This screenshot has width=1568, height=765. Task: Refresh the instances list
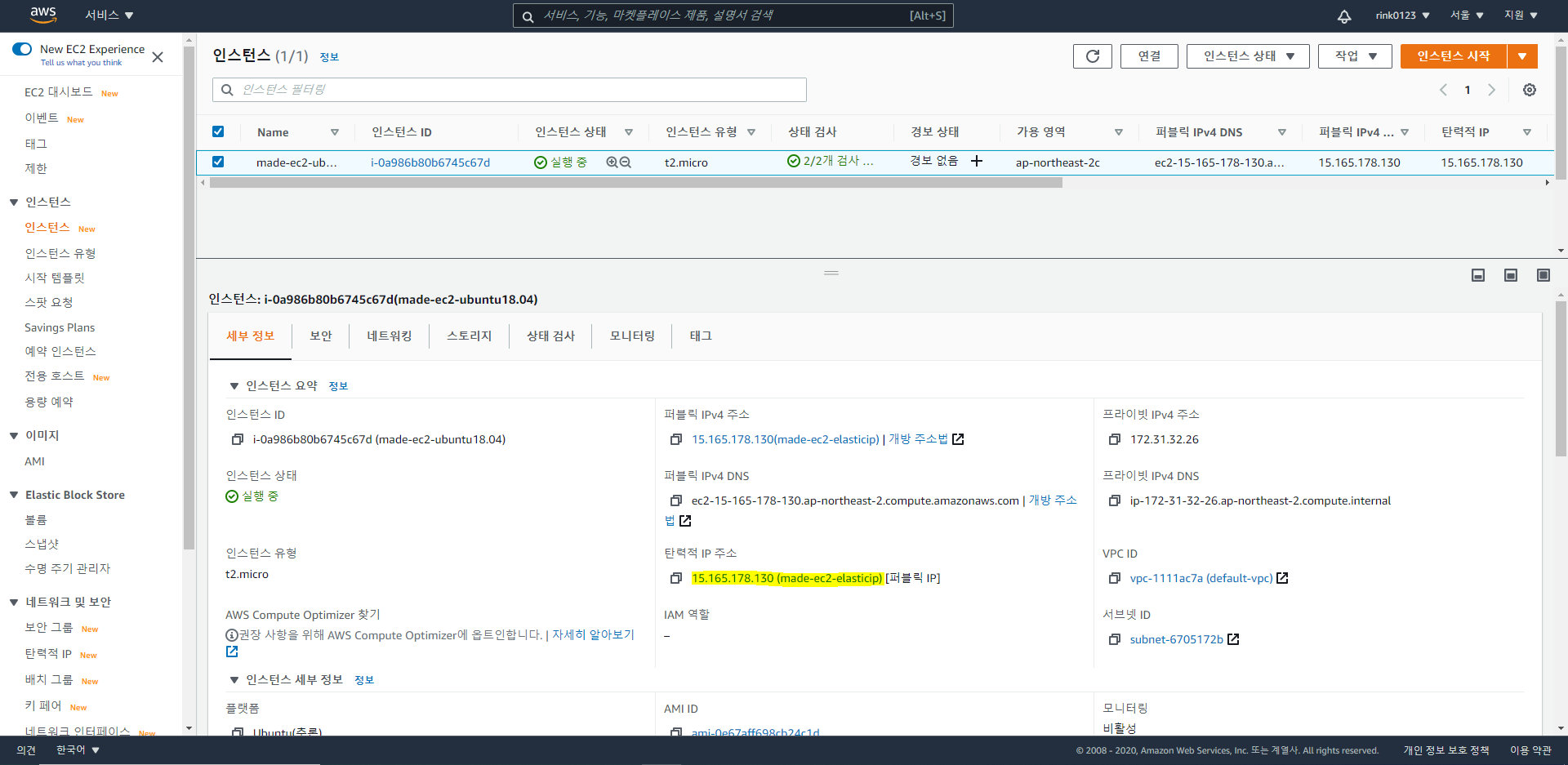1093,56
